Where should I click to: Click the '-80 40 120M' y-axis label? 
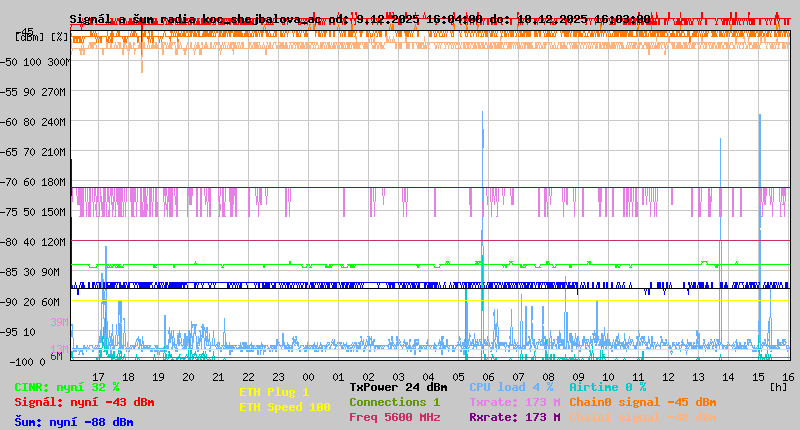tap(33, 242)
